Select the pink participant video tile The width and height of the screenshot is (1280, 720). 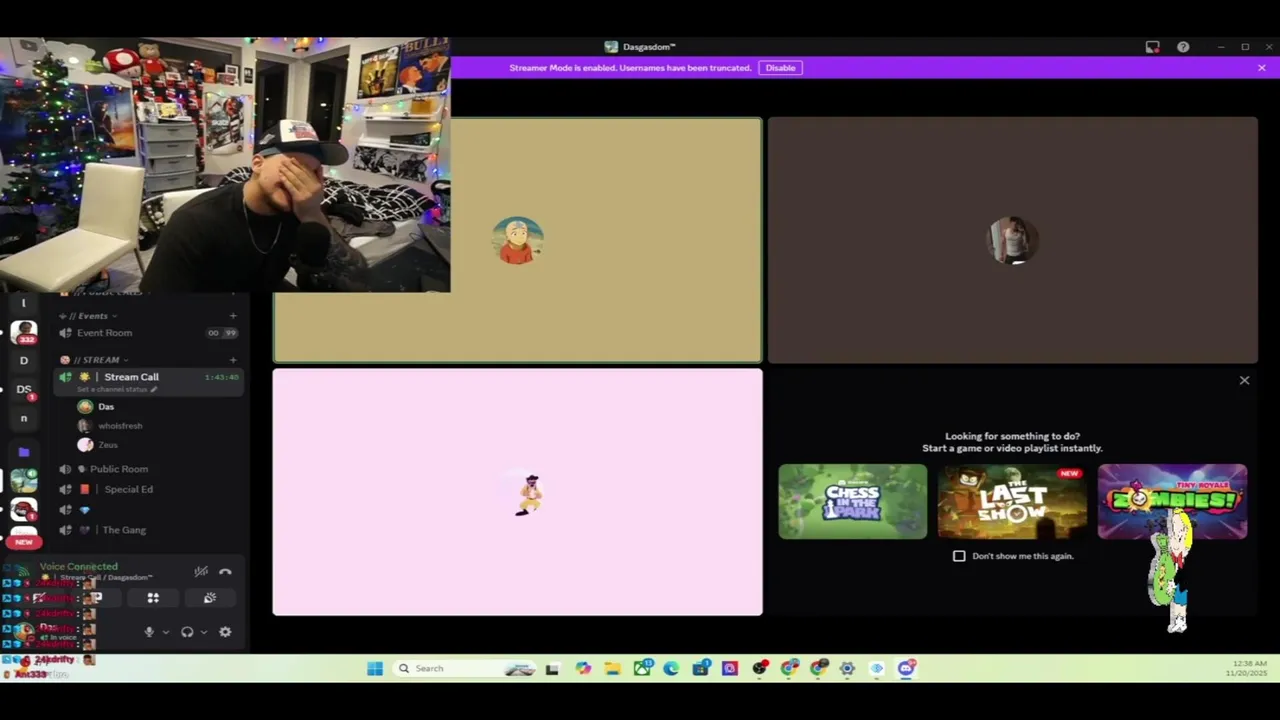(517, 492)
